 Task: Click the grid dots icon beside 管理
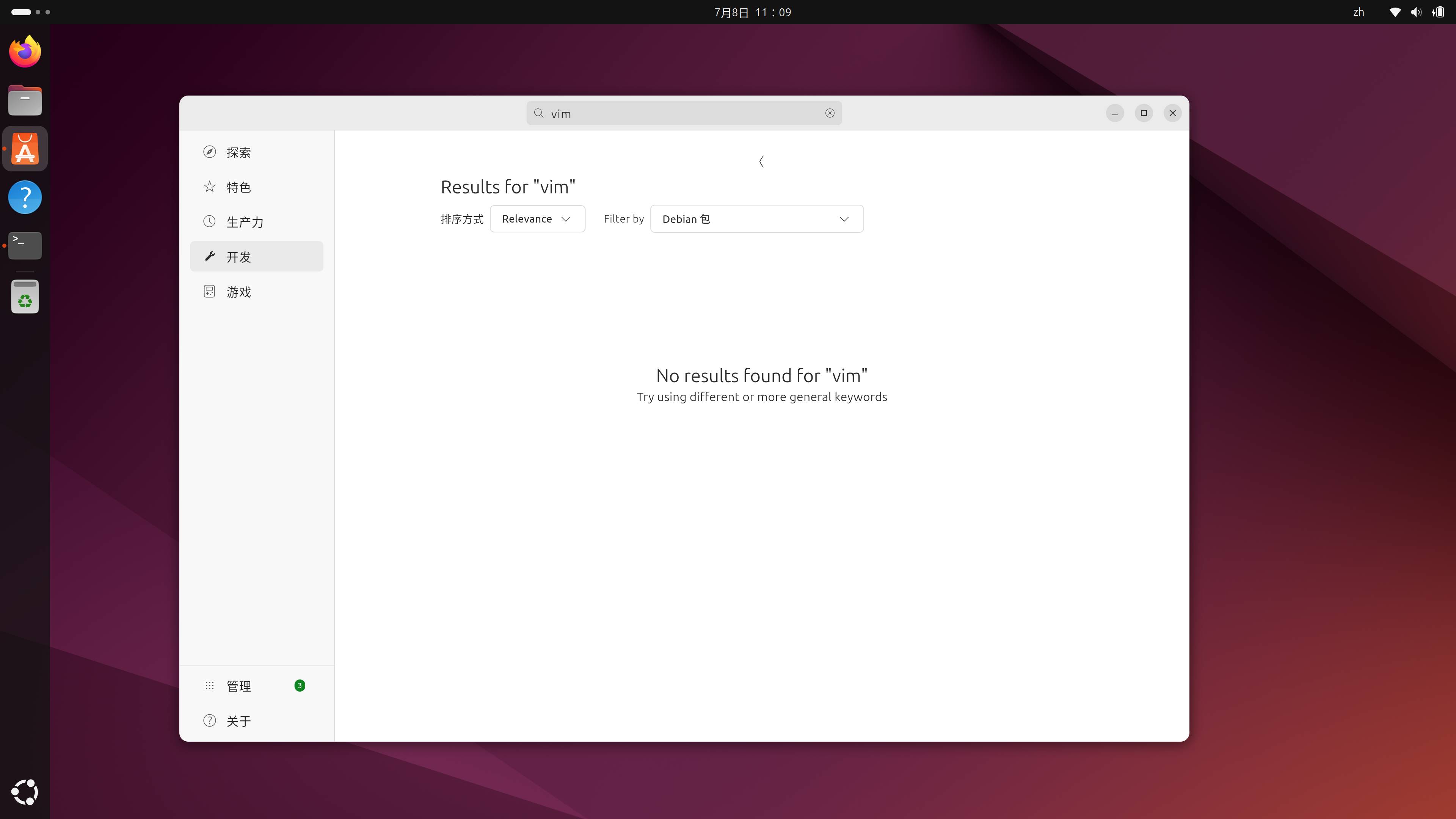210,686
